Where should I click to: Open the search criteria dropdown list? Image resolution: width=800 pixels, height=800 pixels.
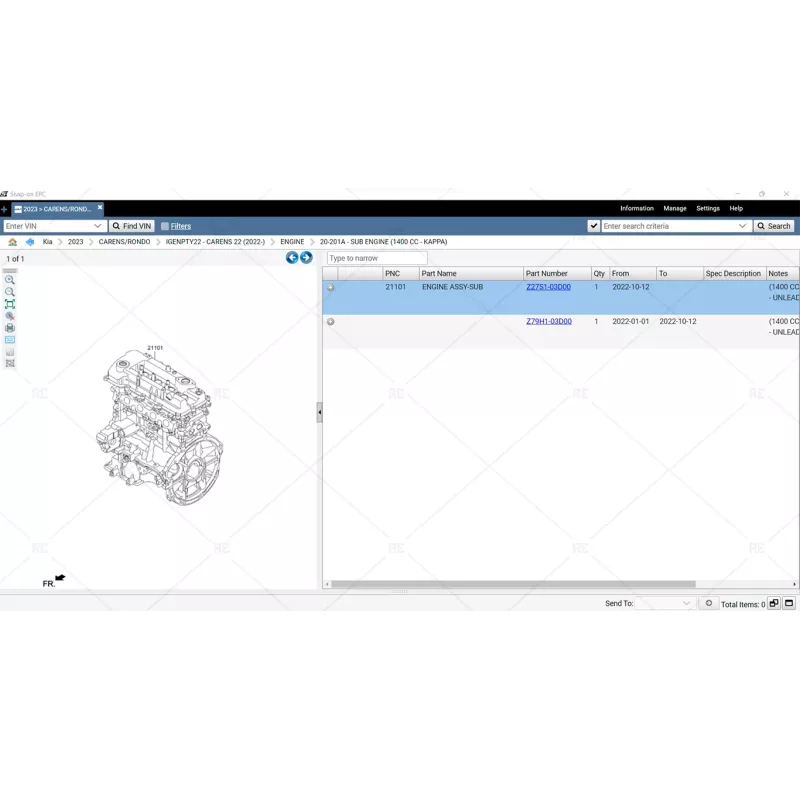tap(742, 227)
